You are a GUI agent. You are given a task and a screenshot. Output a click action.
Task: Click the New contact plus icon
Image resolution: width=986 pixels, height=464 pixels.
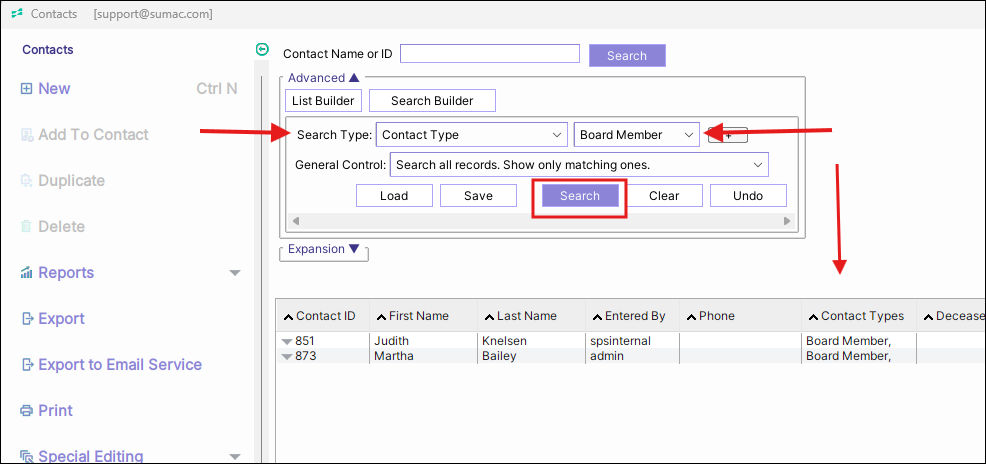tap(26, 89)
